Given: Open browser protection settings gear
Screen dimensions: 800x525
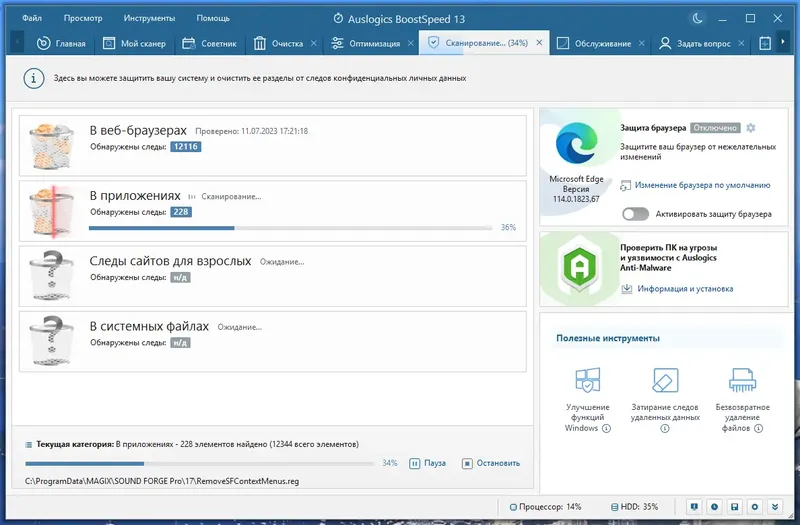Looking at the screenshot, I should [x=751, y=128].
